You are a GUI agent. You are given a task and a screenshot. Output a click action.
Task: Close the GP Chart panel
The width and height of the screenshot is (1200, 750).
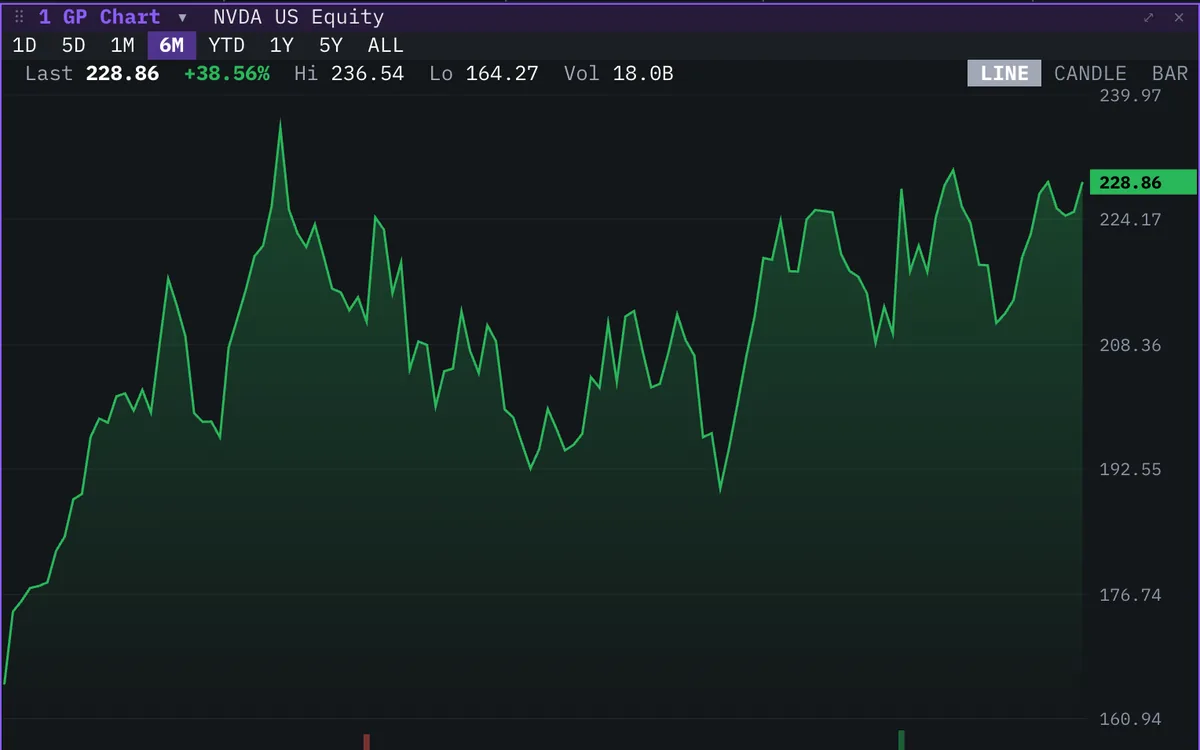coord(1177,17)
